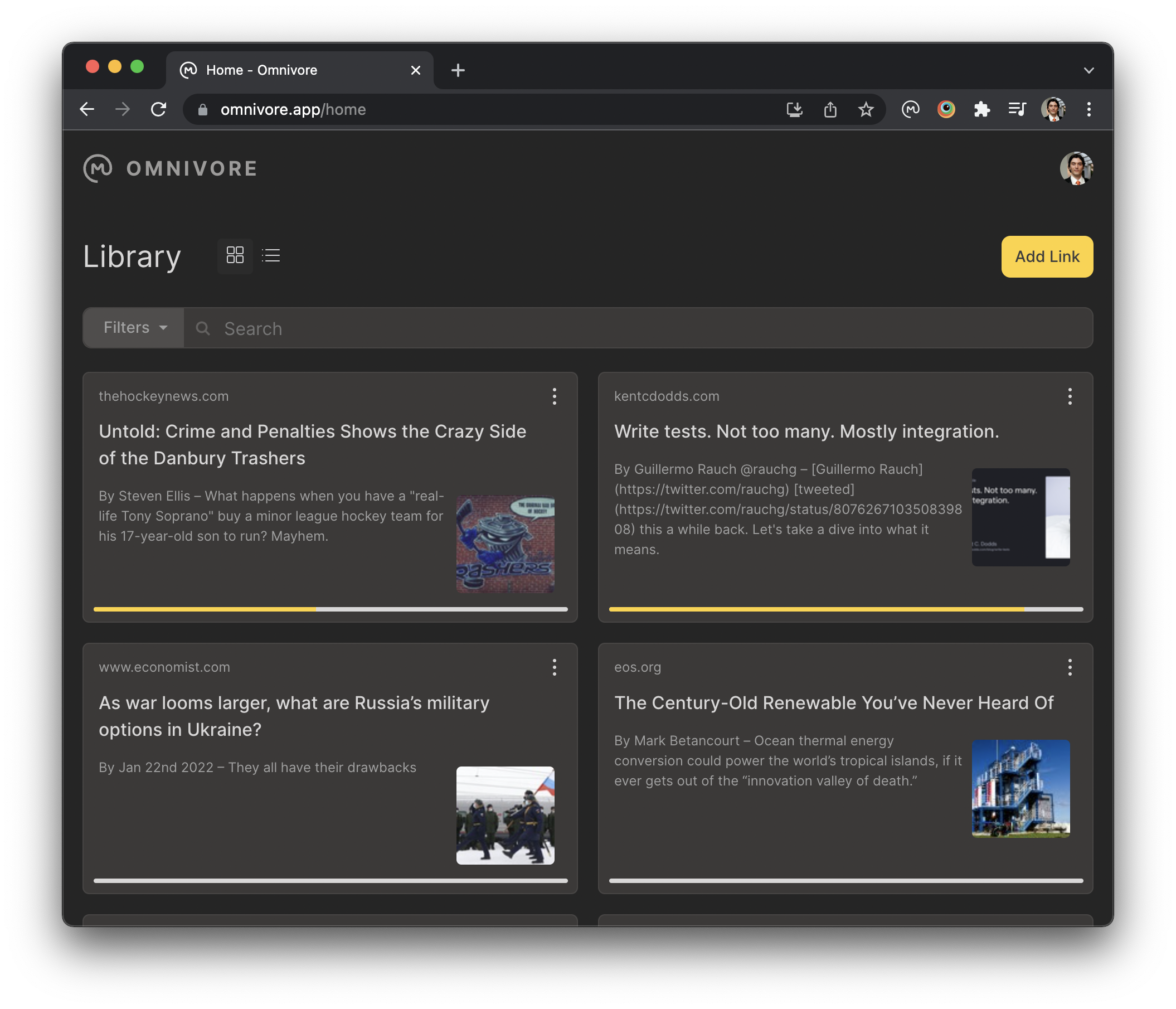Open the media control playlist icon
The height and width of the screenshot is (1009, 1176).
point(1017,109)
